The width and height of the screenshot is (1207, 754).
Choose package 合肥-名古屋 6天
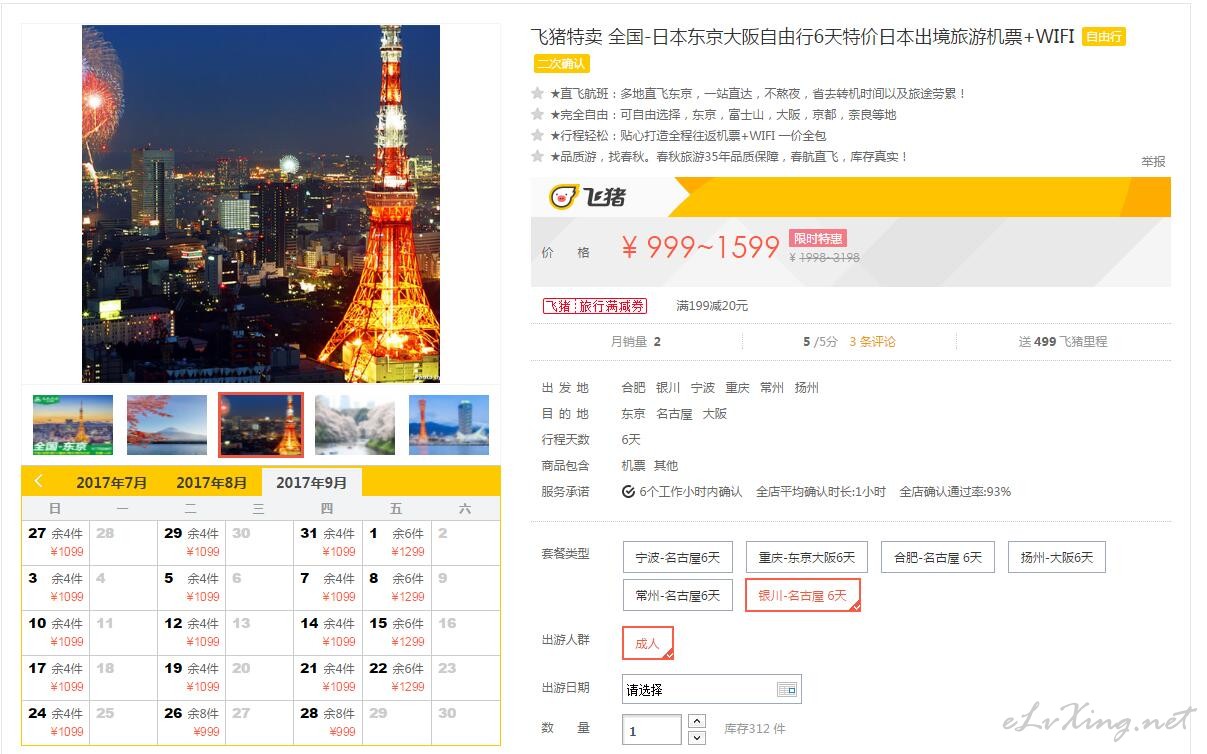[938, 557]
